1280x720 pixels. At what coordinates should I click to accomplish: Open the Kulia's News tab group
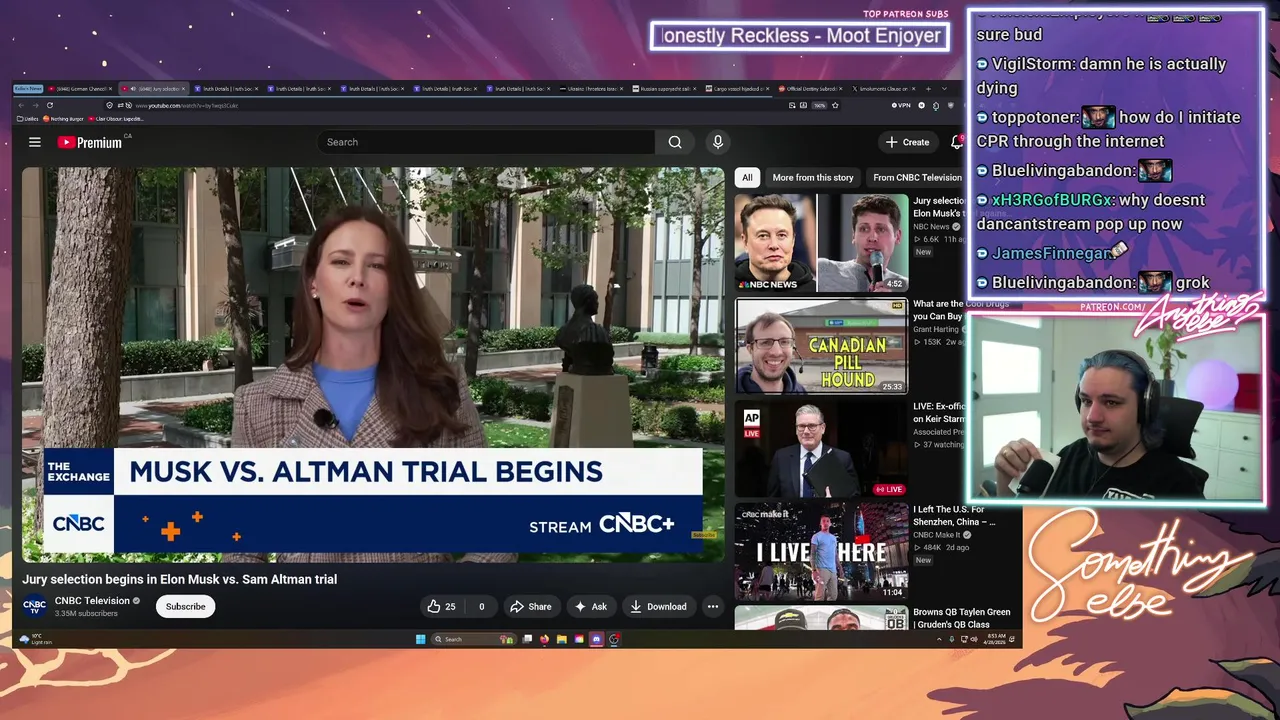click(x=28, y=89)
